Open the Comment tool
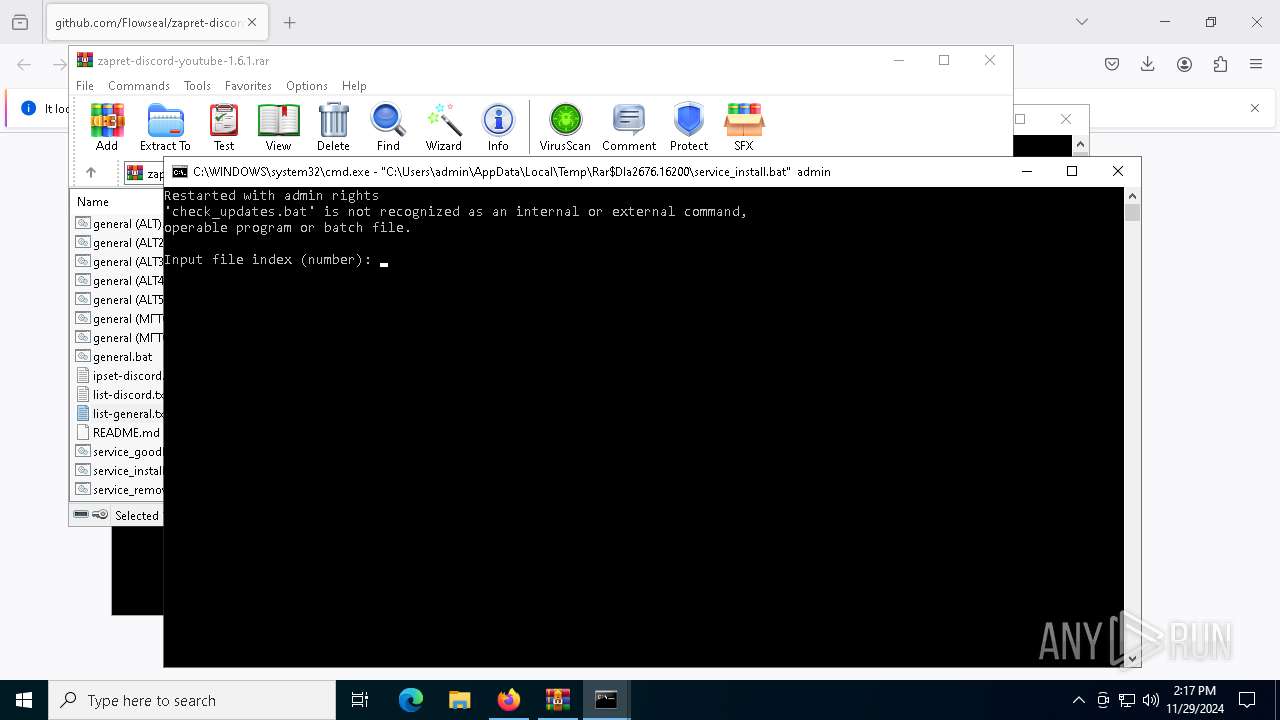Image resolution: width=1280 pixels, height=720 pixels. tap(629, 127)
